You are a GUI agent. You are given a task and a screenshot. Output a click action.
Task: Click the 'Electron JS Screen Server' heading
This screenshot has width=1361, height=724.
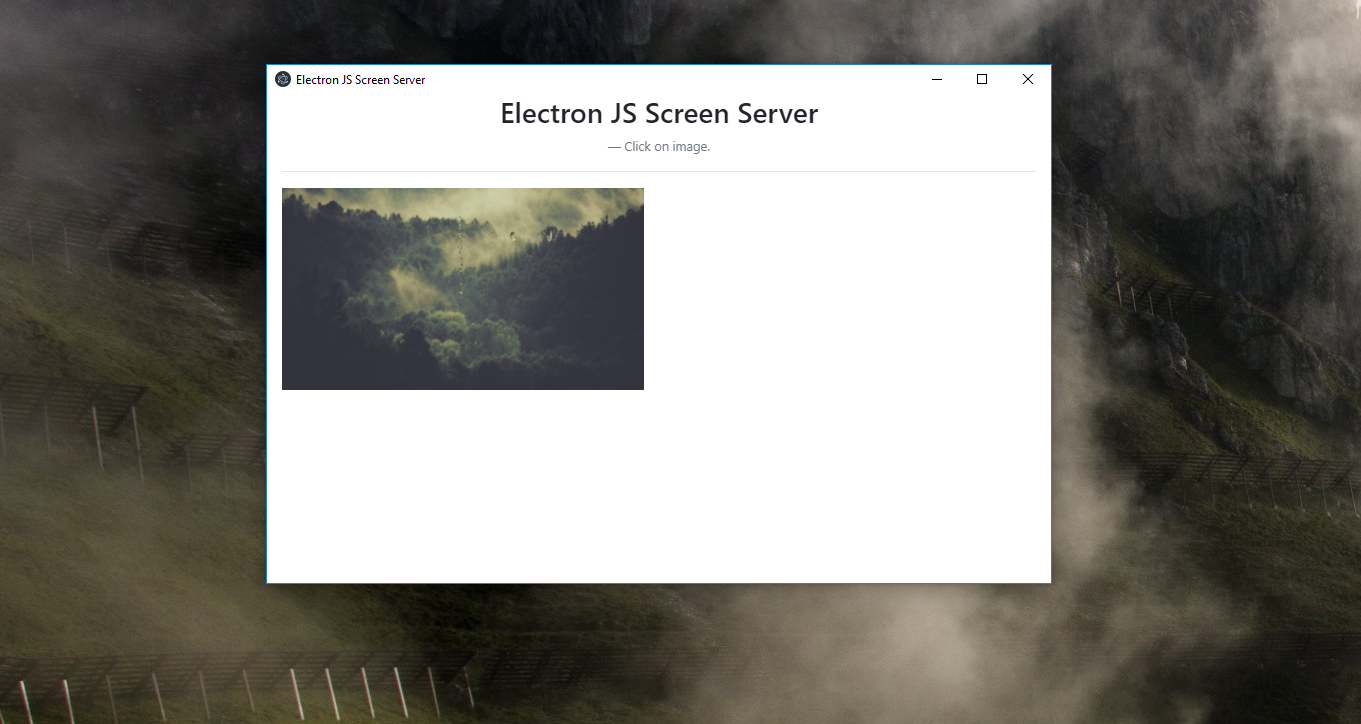tap(658, 113)
